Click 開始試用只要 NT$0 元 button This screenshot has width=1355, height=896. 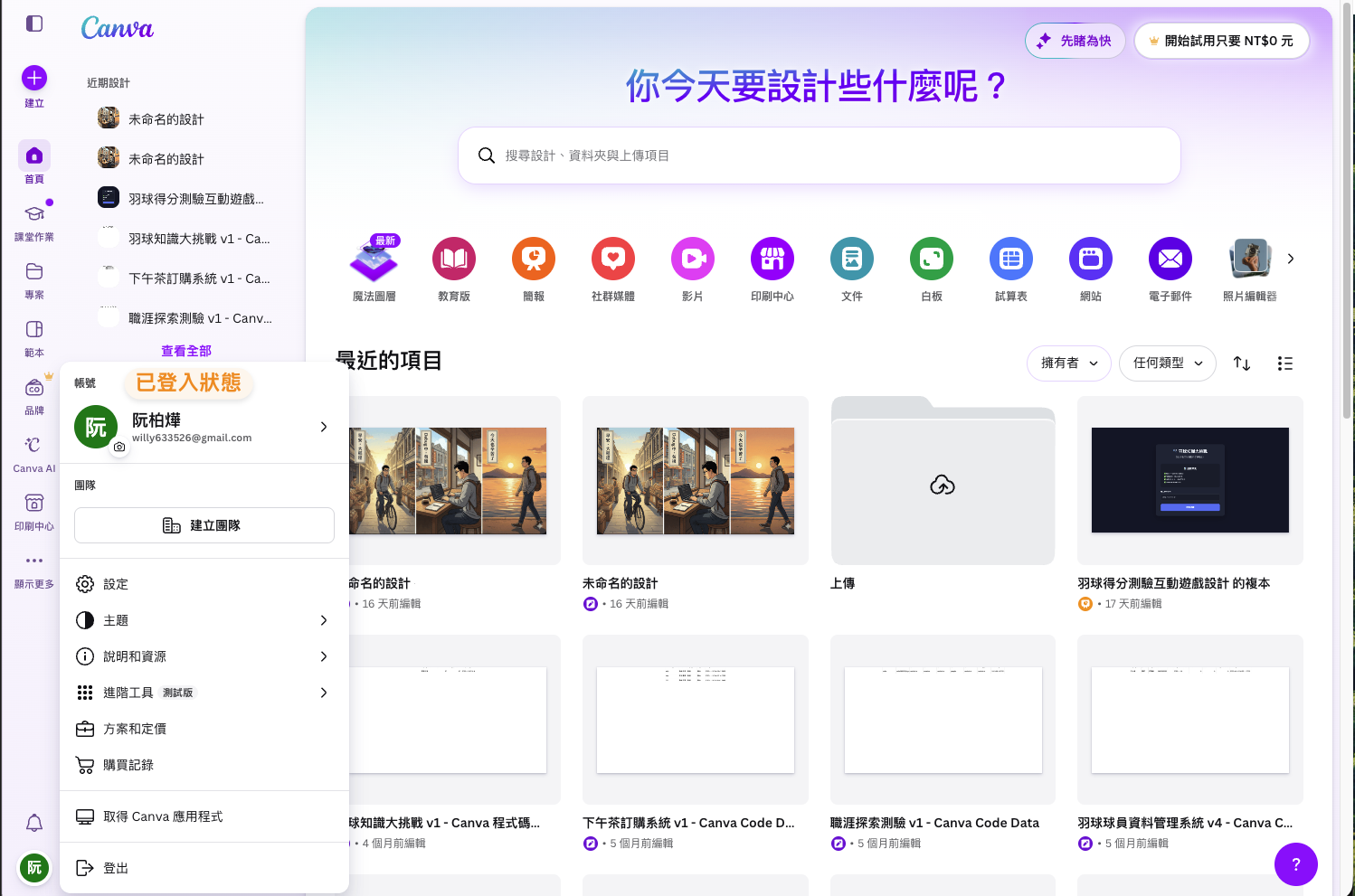(x=1221, y=41)
